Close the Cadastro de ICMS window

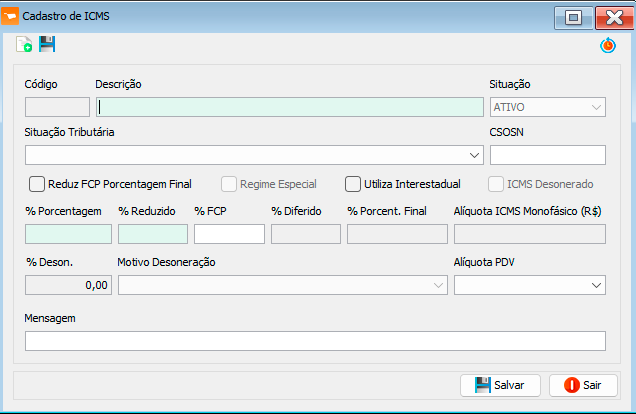point(615,17)
